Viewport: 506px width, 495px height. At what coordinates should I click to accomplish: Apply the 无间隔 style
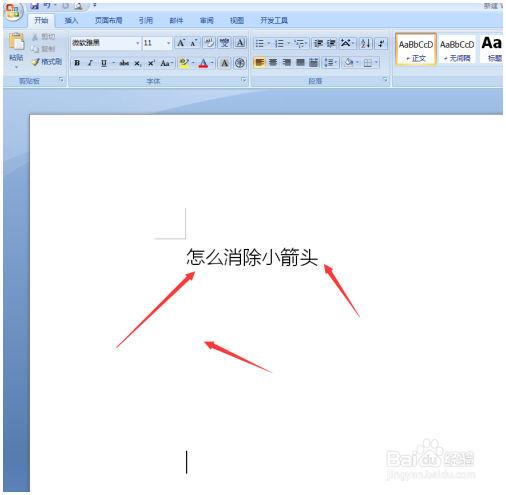point(457,49)
